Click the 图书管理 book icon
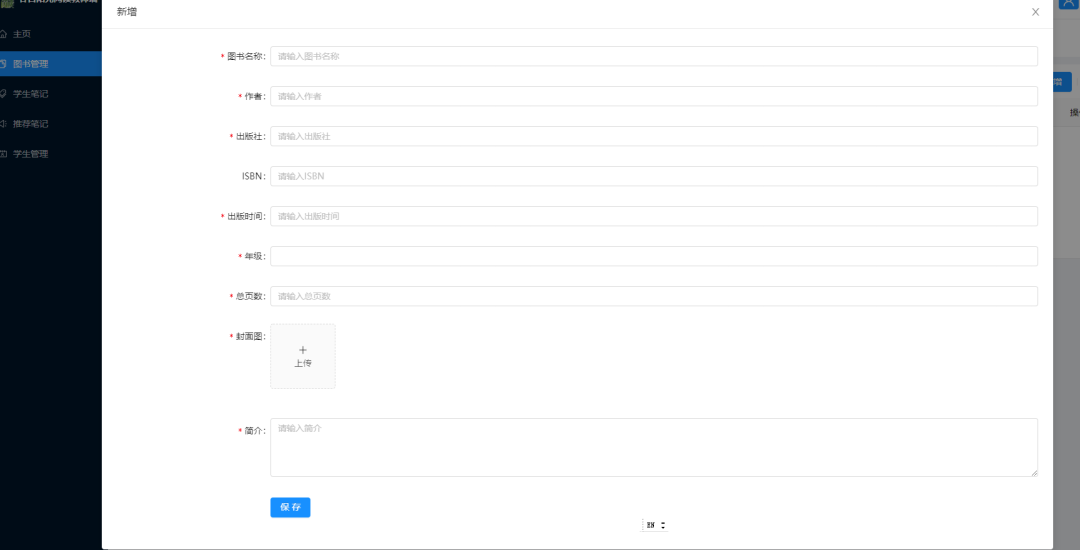The width and height of the screenshot is (1080, 550). click(x=3, y=64)
